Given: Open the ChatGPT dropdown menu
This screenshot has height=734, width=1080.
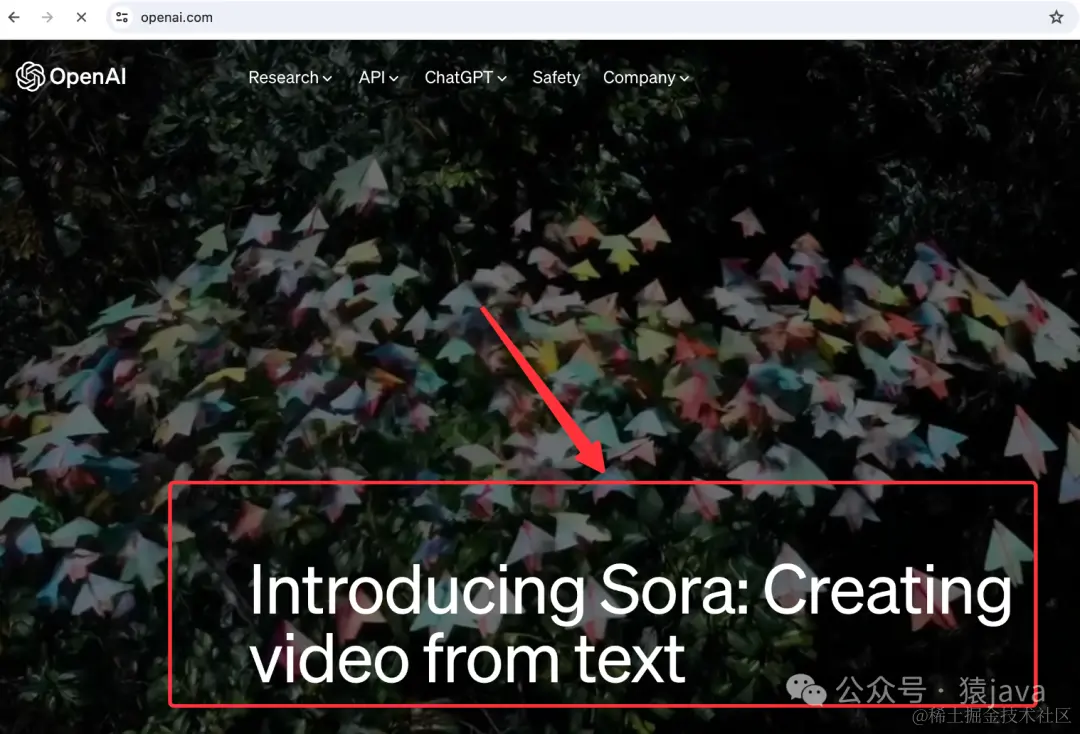Looking at the screenshot, I should point(465,77).
